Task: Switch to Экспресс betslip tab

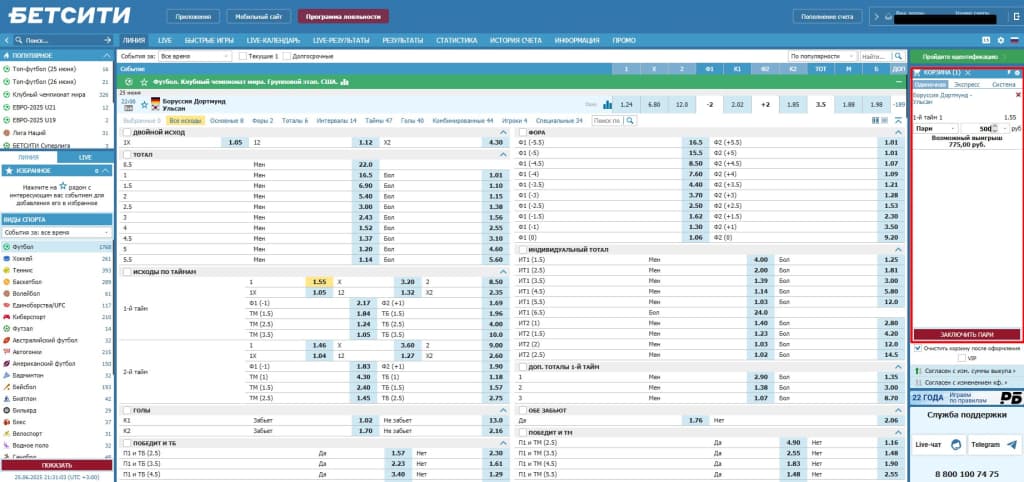Action: click(967, 85)
